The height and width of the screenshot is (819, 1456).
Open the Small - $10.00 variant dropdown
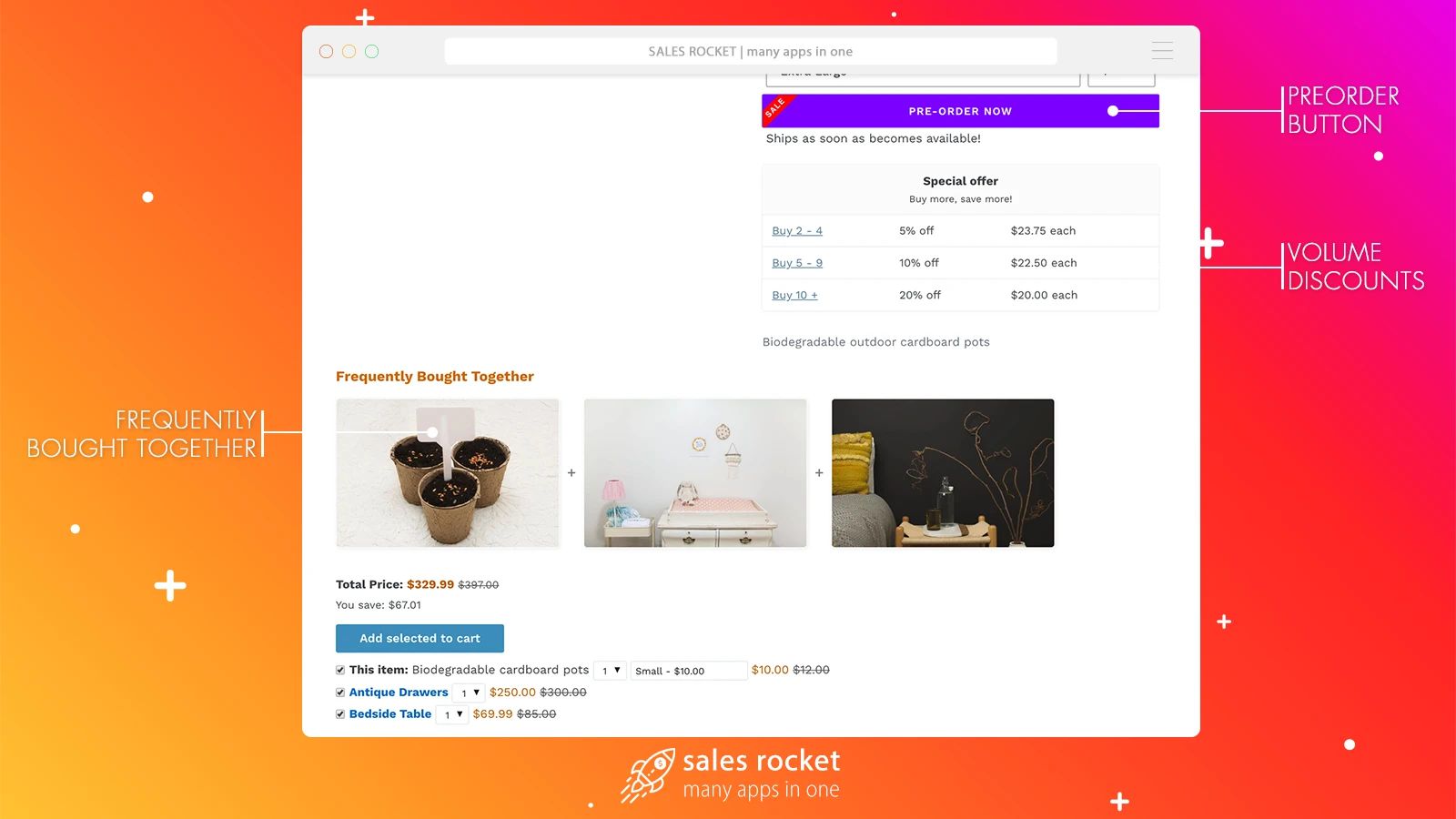tap(689, 671)
